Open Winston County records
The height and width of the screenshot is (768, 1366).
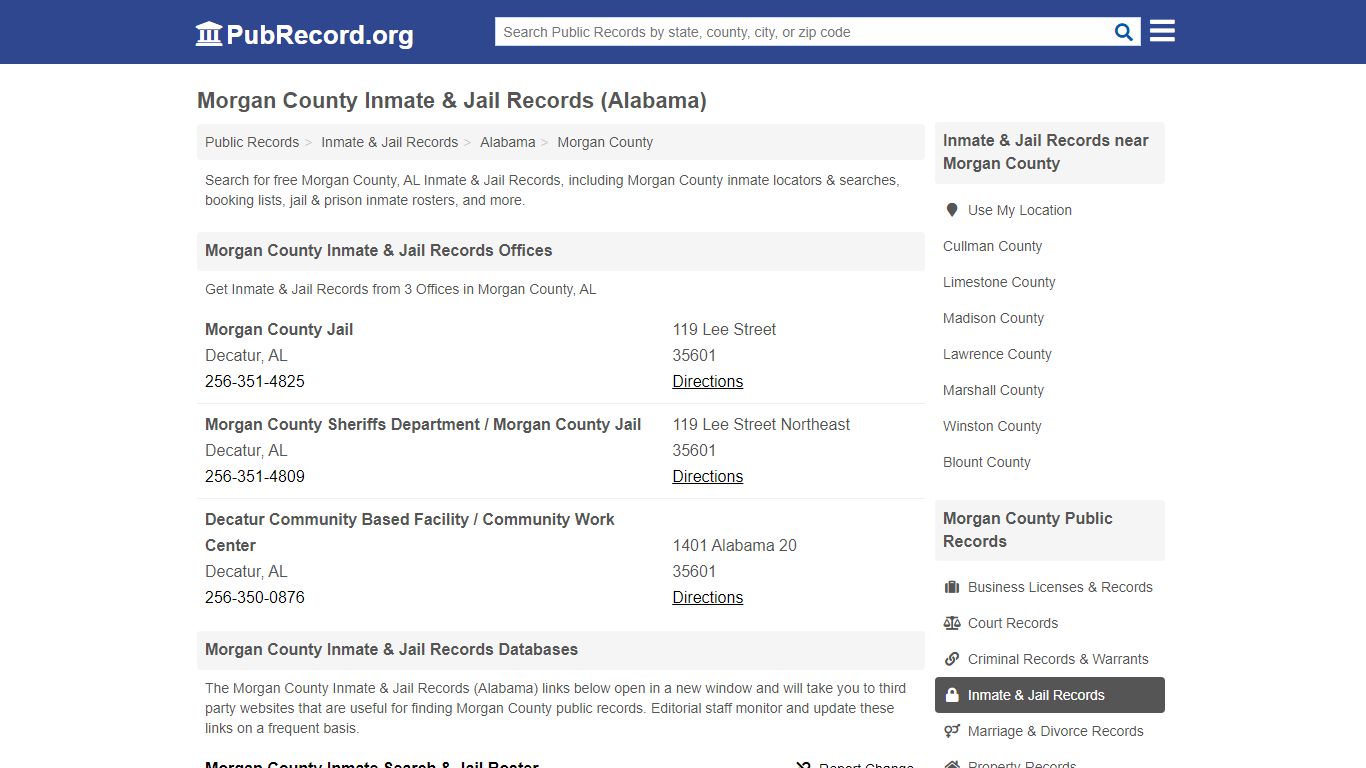coord(992,426)
